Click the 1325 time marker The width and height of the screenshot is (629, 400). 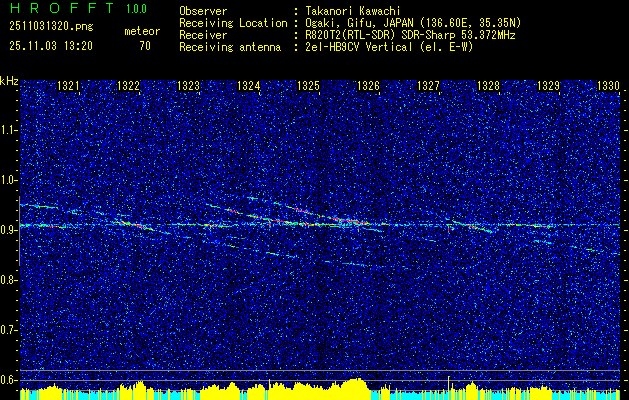pyautogui.click(x=308, y=85)
